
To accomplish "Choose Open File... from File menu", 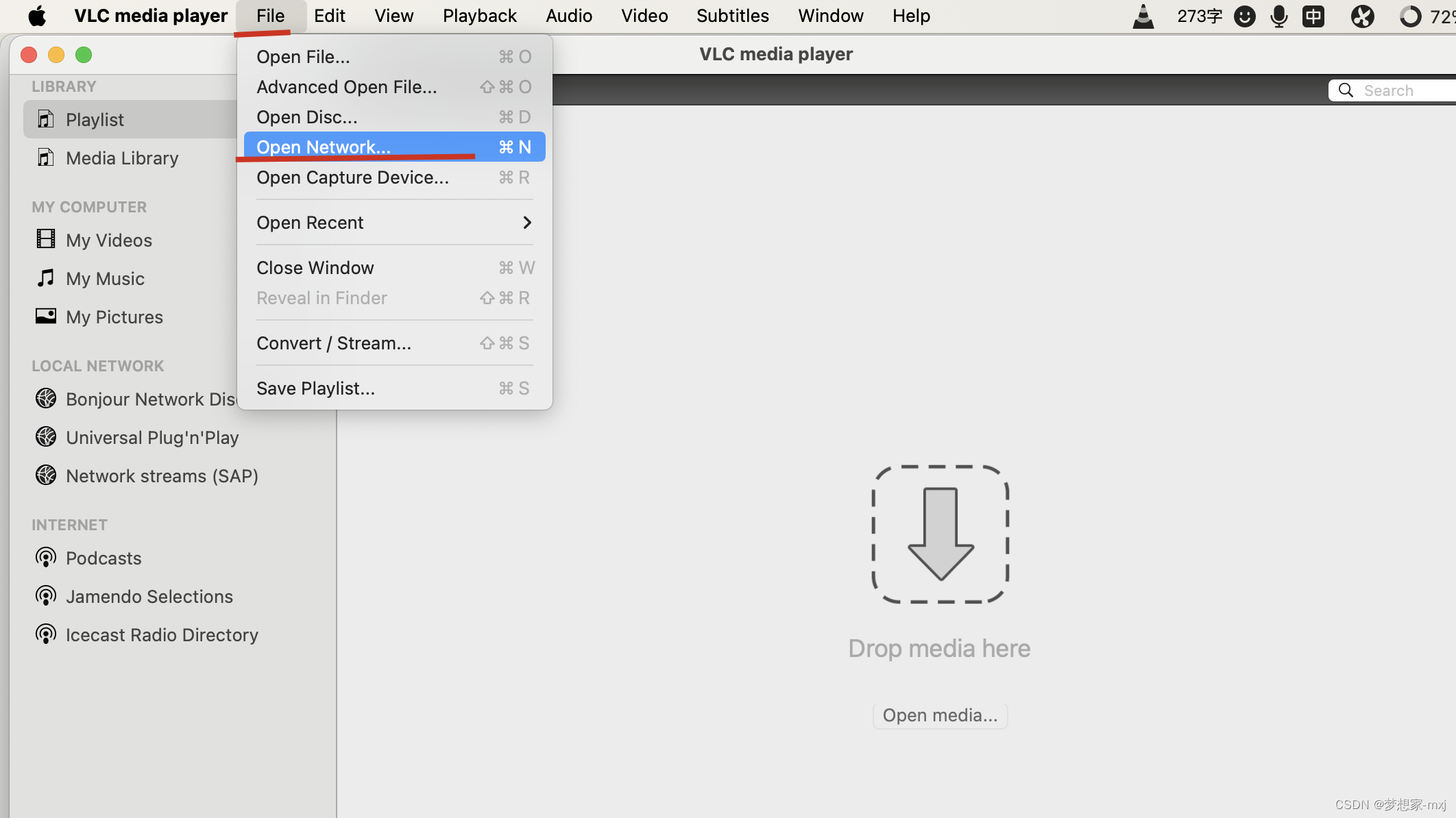I will 394,57.
